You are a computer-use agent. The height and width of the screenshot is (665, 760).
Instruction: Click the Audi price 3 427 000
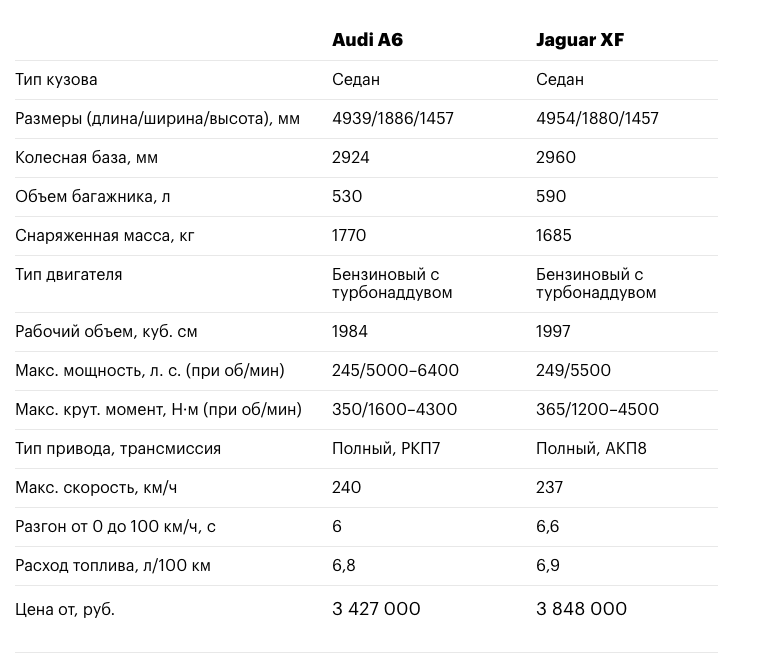(x=376, y=609)
